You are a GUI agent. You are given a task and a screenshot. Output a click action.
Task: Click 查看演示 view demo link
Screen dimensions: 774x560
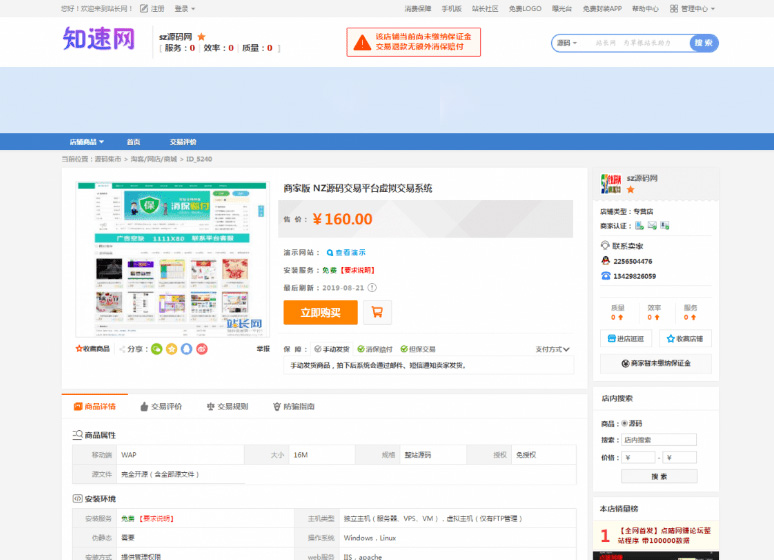pos(346,252)
